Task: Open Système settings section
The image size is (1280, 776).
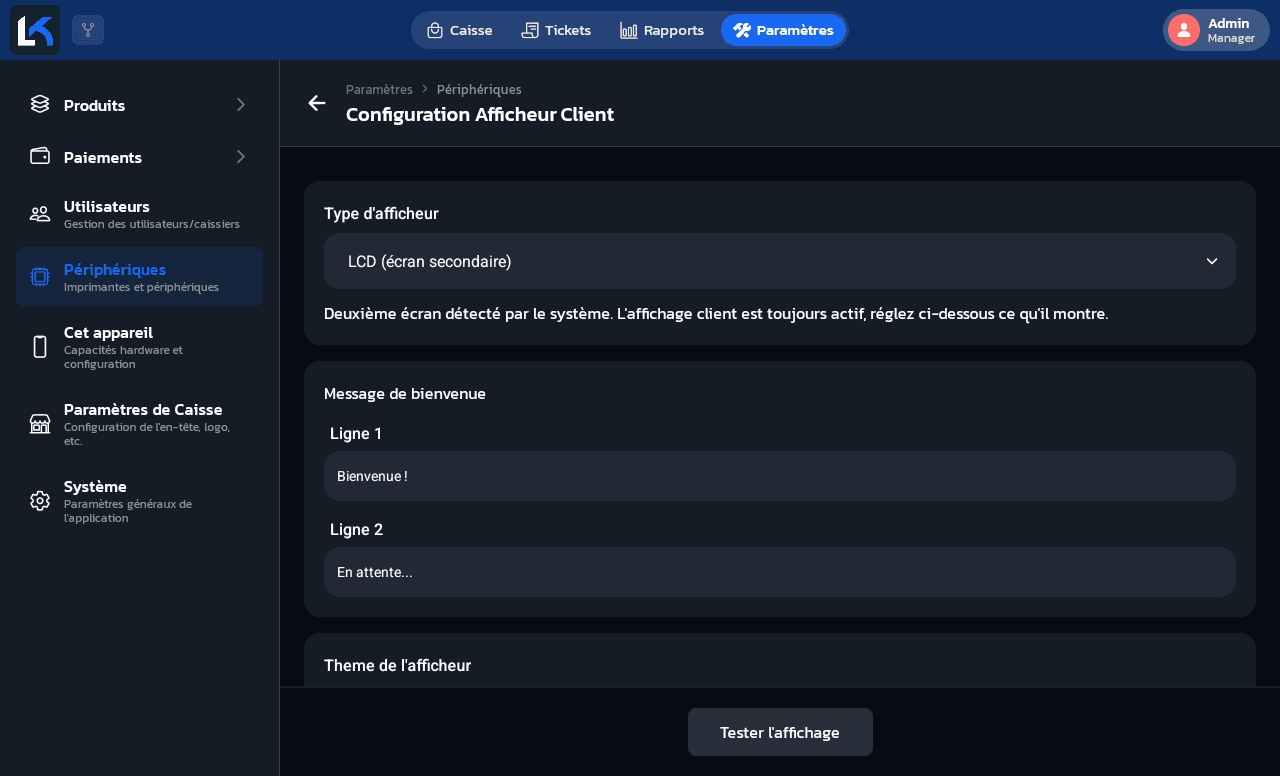Action: (139, 501)
